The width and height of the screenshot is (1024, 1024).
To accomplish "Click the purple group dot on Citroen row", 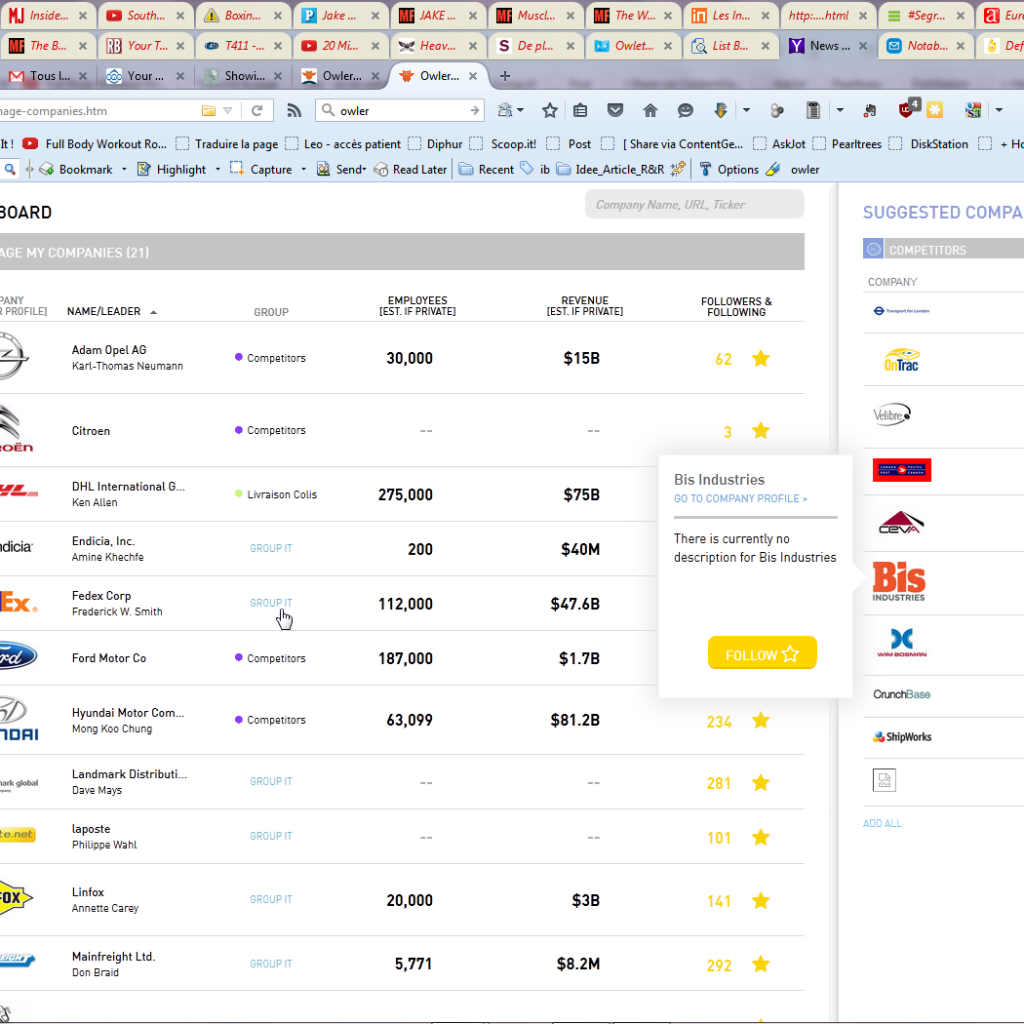I will (x=238, y=430).
